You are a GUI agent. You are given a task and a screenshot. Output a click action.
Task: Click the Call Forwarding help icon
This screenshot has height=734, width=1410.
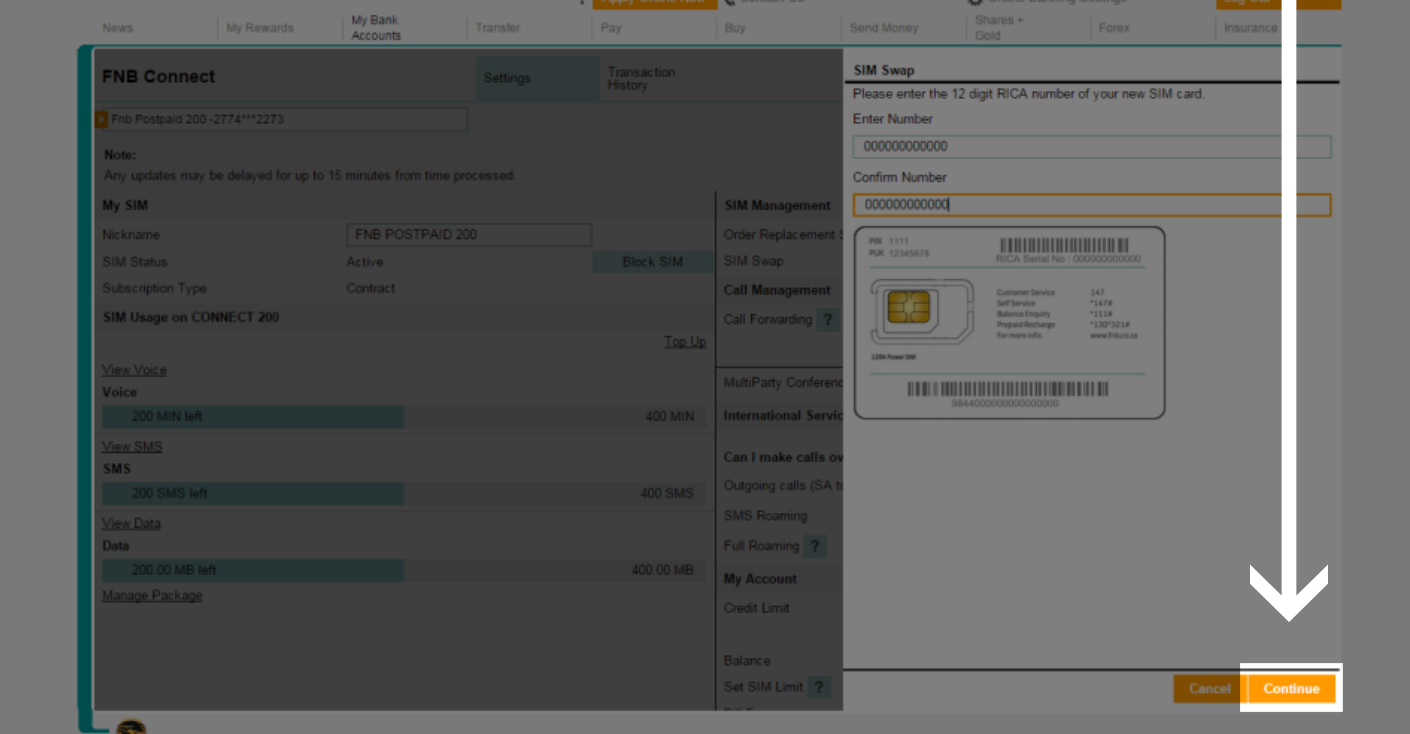827,319
